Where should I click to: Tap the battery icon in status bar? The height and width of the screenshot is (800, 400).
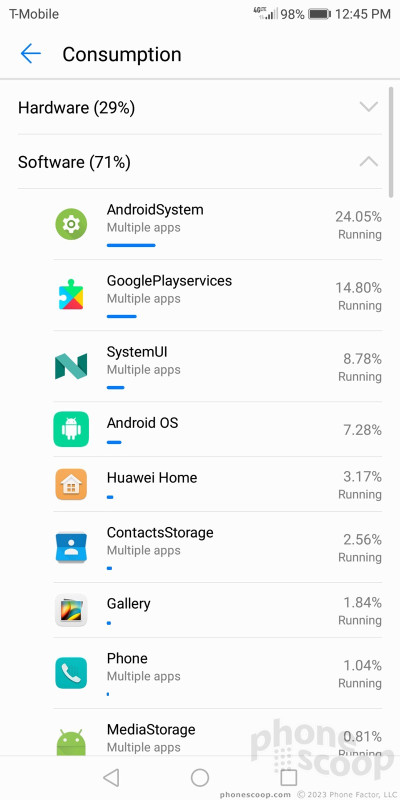click(x=319, y=14)
